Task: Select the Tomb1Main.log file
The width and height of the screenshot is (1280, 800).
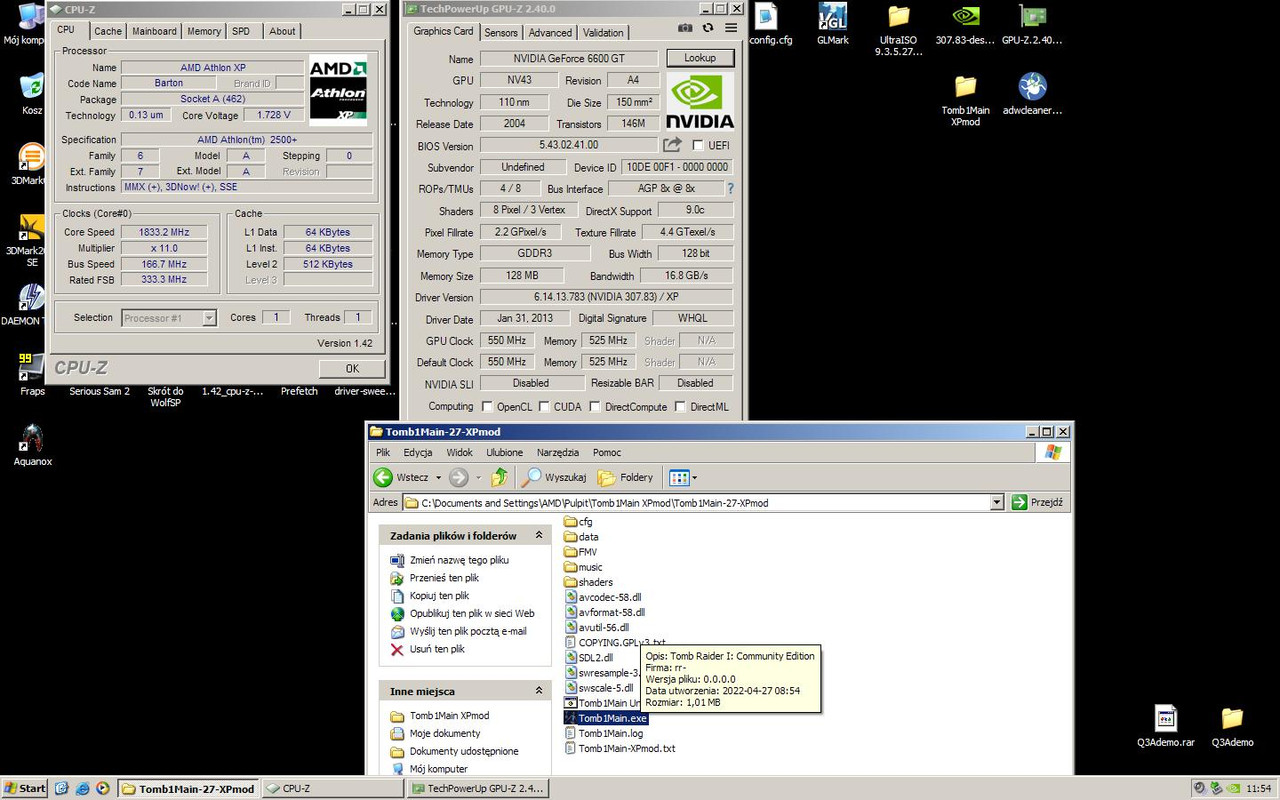Action: tap(603, 733)
